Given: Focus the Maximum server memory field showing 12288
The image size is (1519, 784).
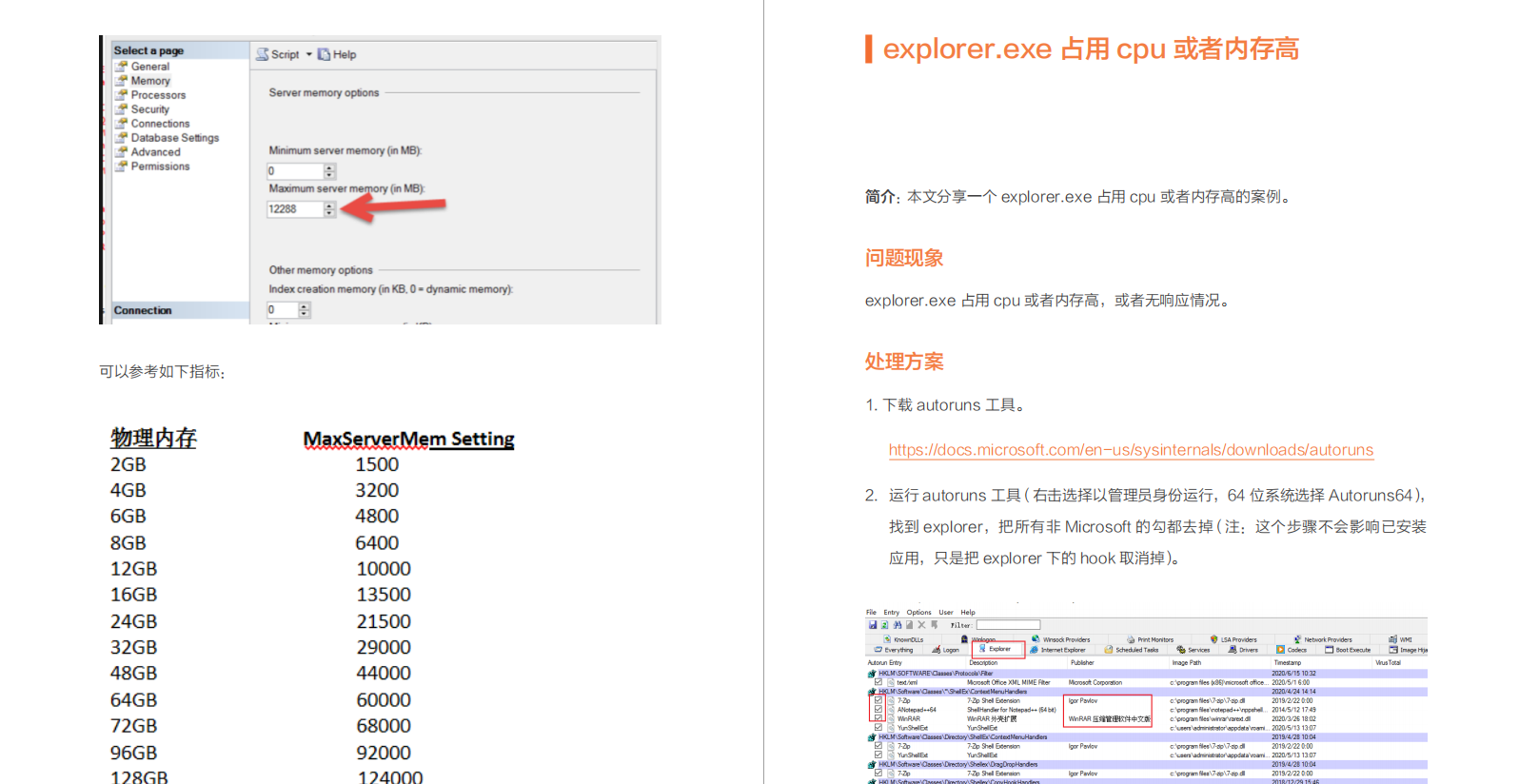Looking at the screenshot, I should tap(295, 209).
